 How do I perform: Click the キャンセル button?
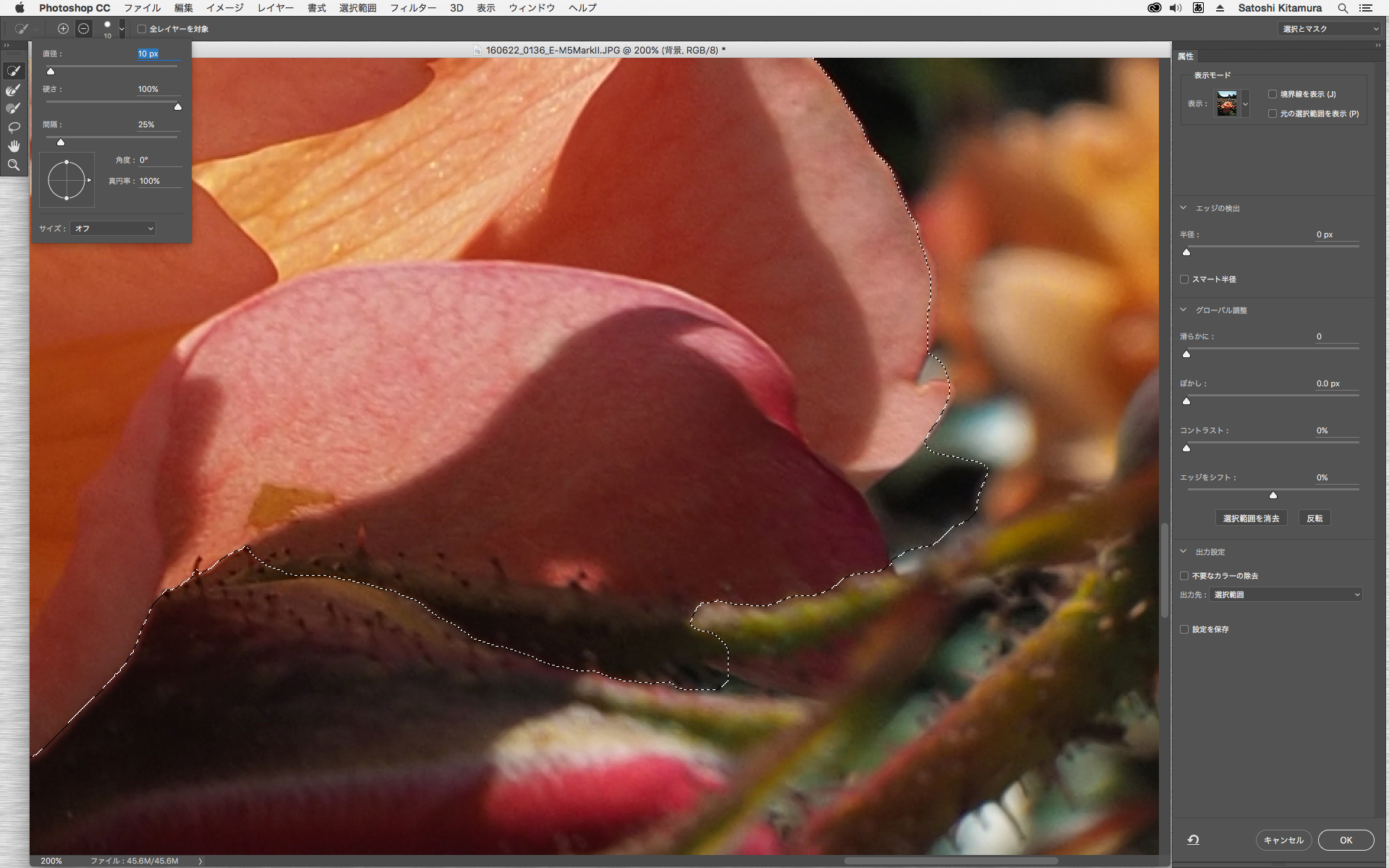(x=1283, y=840)
